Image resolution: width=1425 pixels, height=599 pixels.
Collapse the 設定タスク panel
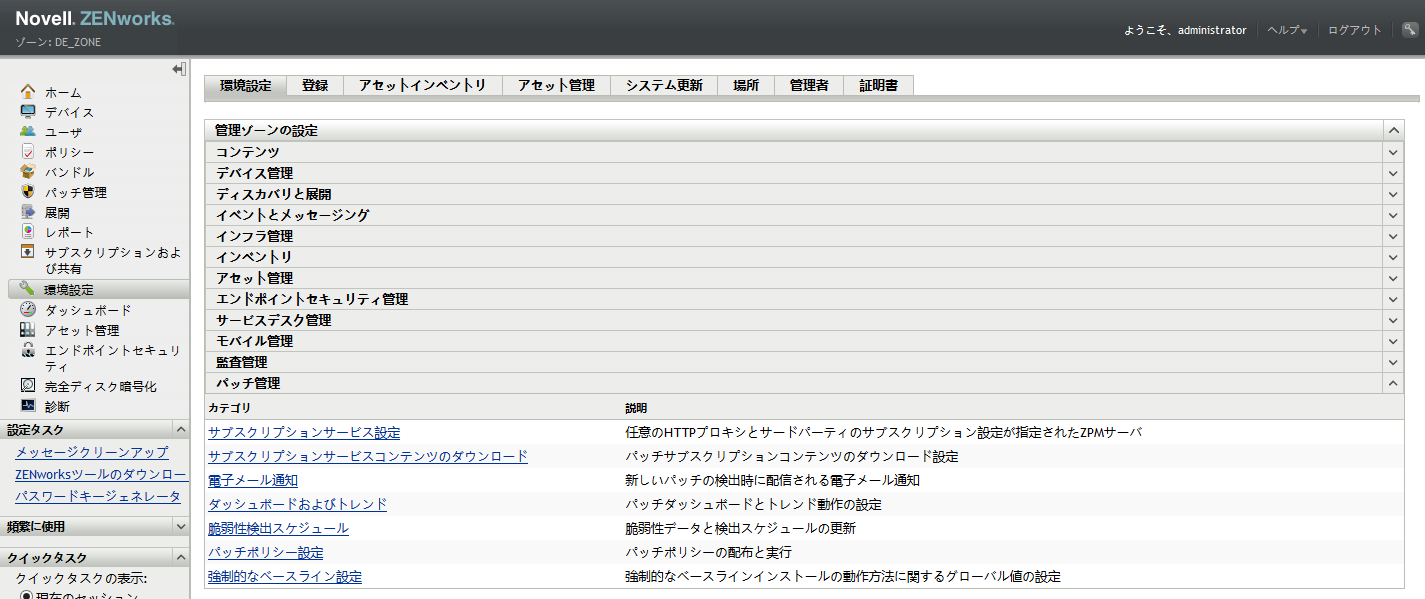(180, 429)
